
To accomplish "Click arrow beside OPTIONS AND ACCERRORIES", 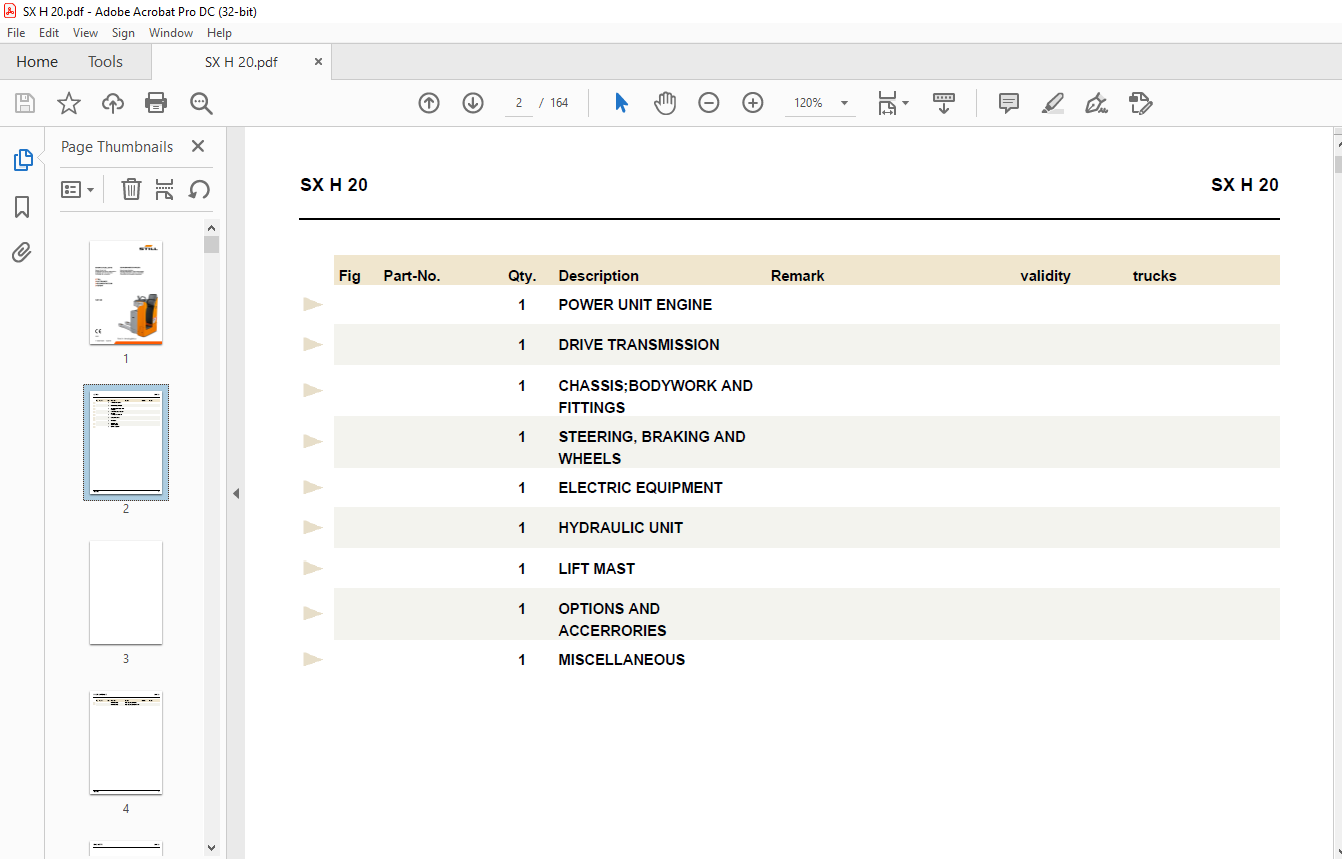I will (313, 613).
